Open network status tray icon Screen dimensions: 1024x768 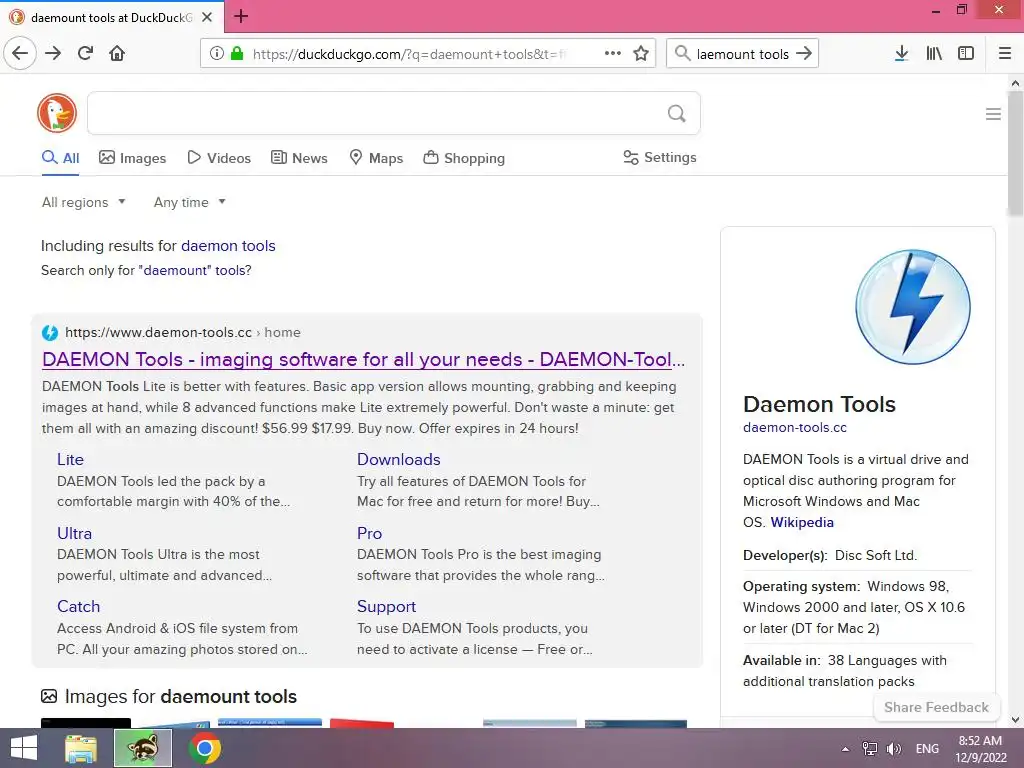pyautogui.click(x=870, y=749)
